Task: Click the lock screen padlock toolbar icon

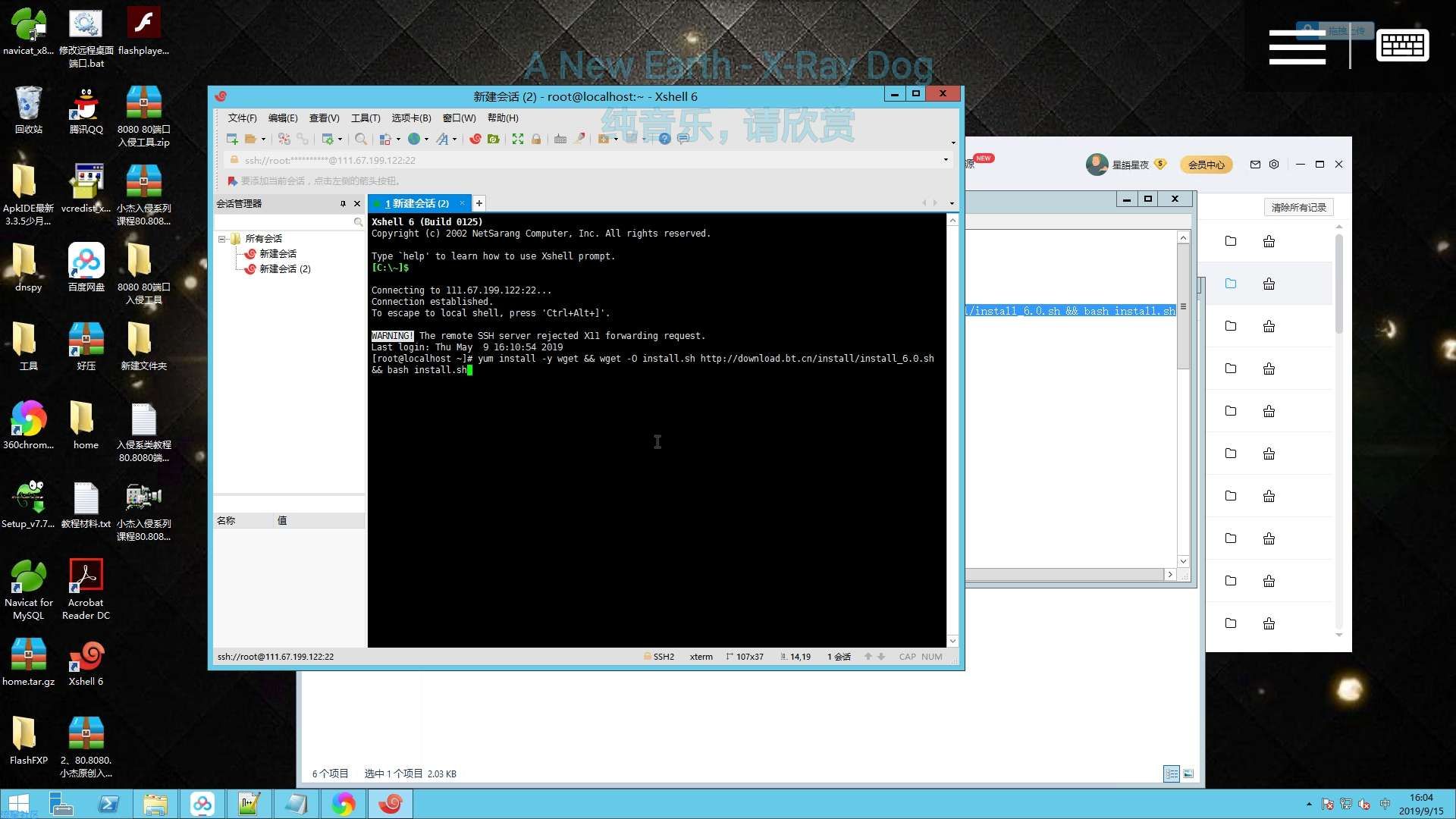Action: [x=536, y=139]
